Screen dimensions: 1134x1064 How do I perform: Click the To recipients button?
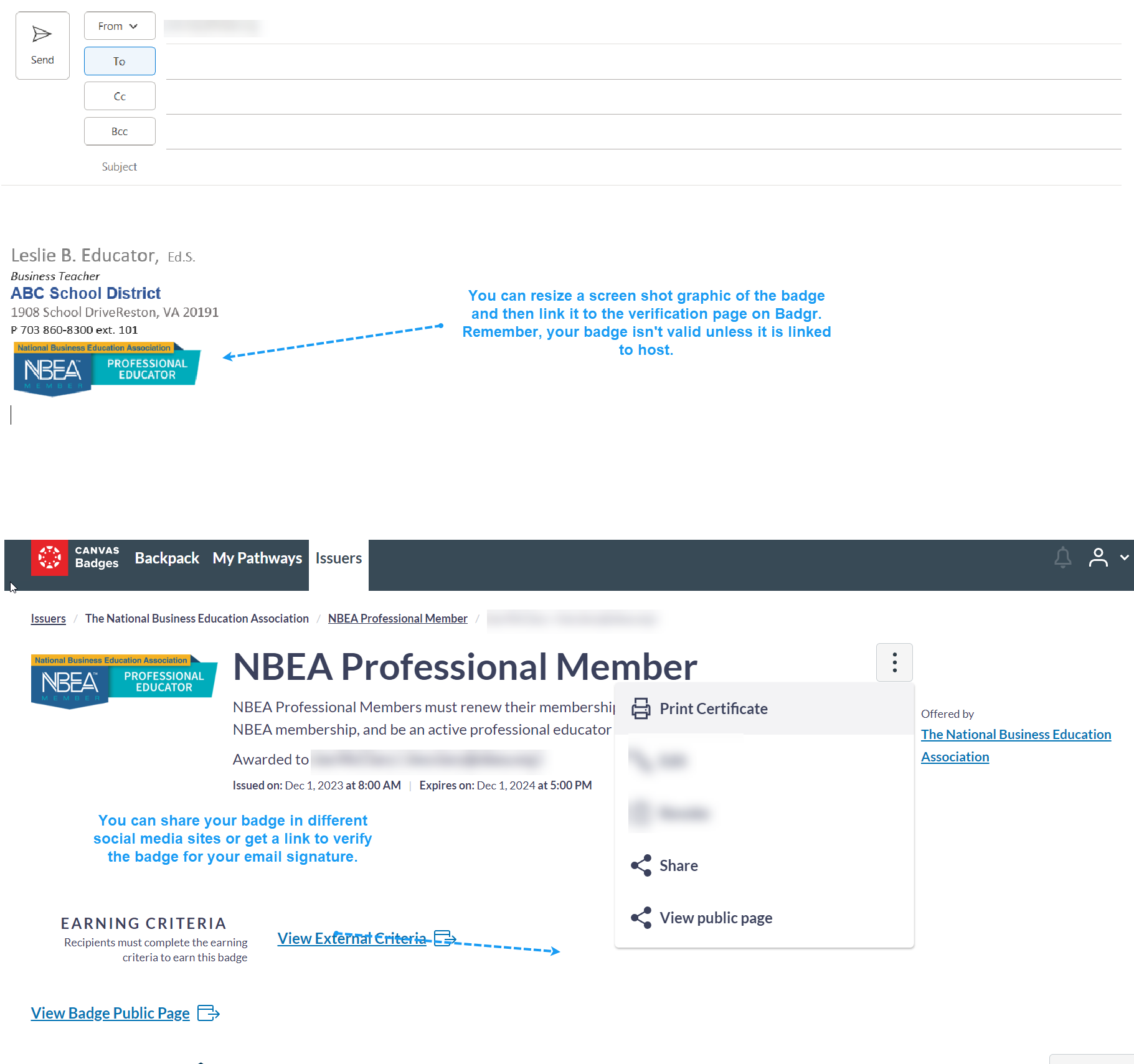click(119, 61)
